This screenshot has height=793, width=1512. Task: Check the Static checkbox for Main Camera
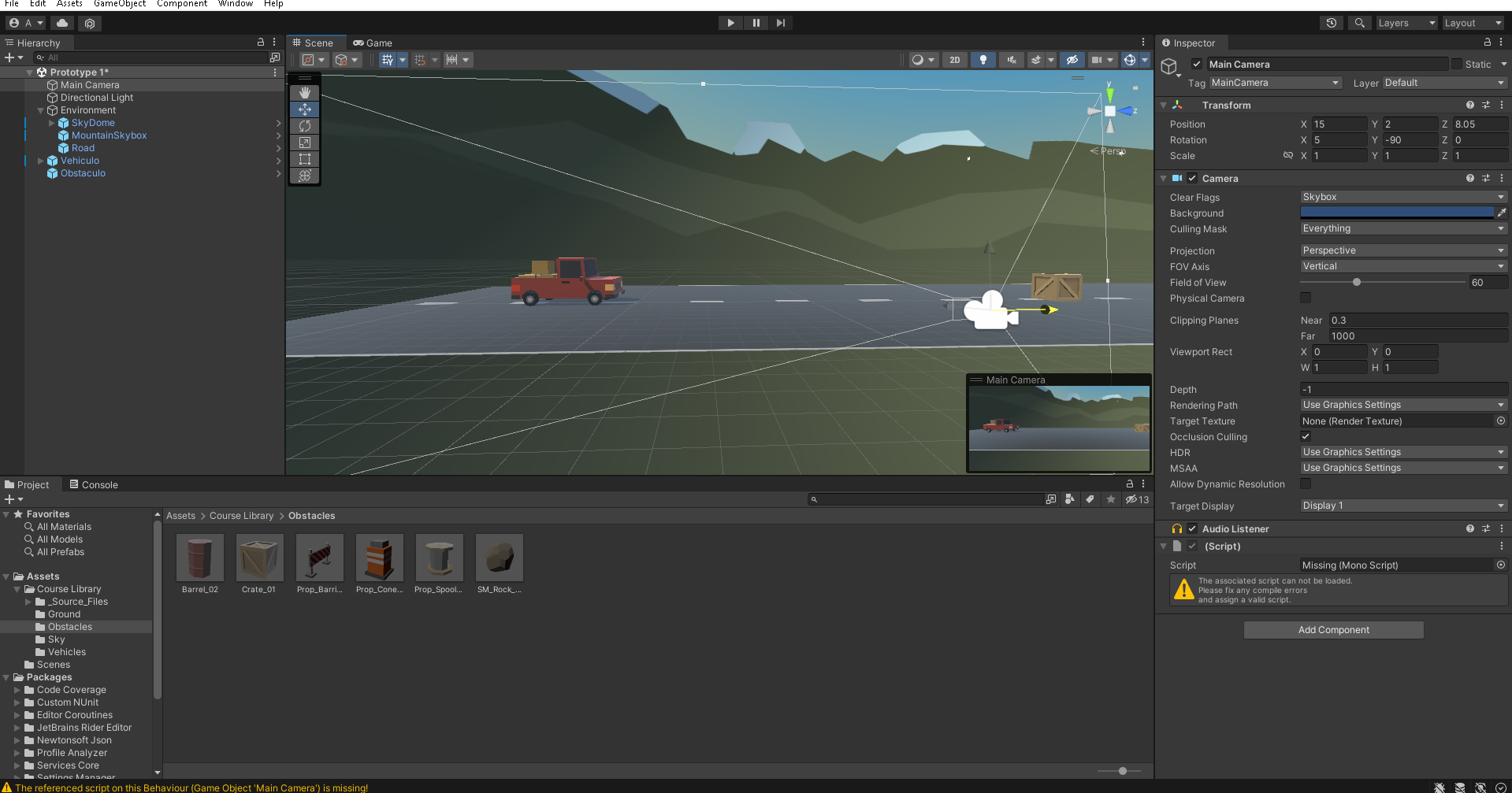click(1457, 64)
